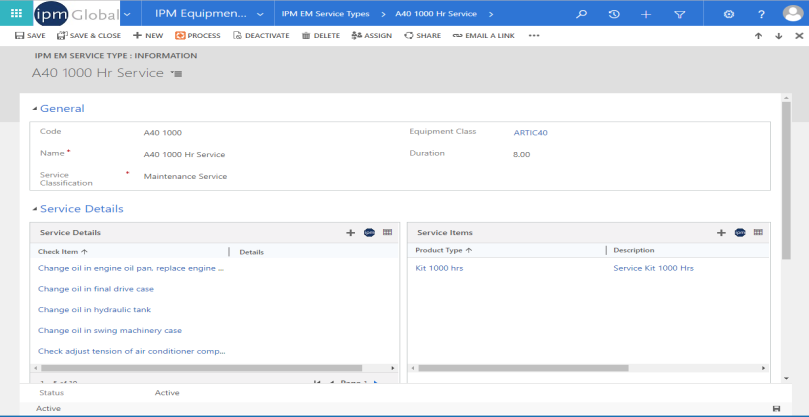Click the Code field value A40 1000

point(163,133)
